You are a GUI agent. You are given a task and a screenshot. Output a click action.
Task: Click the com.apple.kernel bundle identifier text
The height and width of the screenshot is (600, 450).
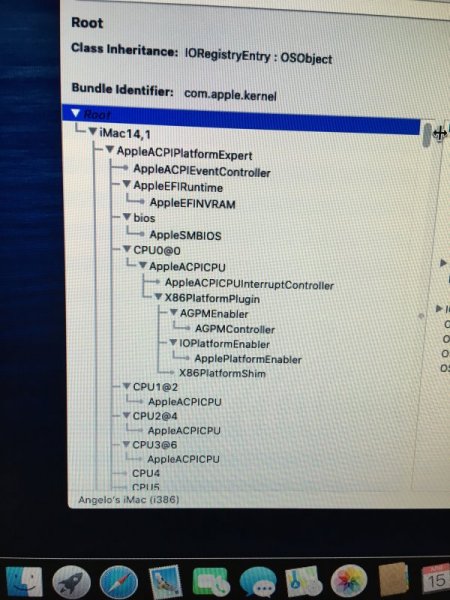tap(230, 95)
